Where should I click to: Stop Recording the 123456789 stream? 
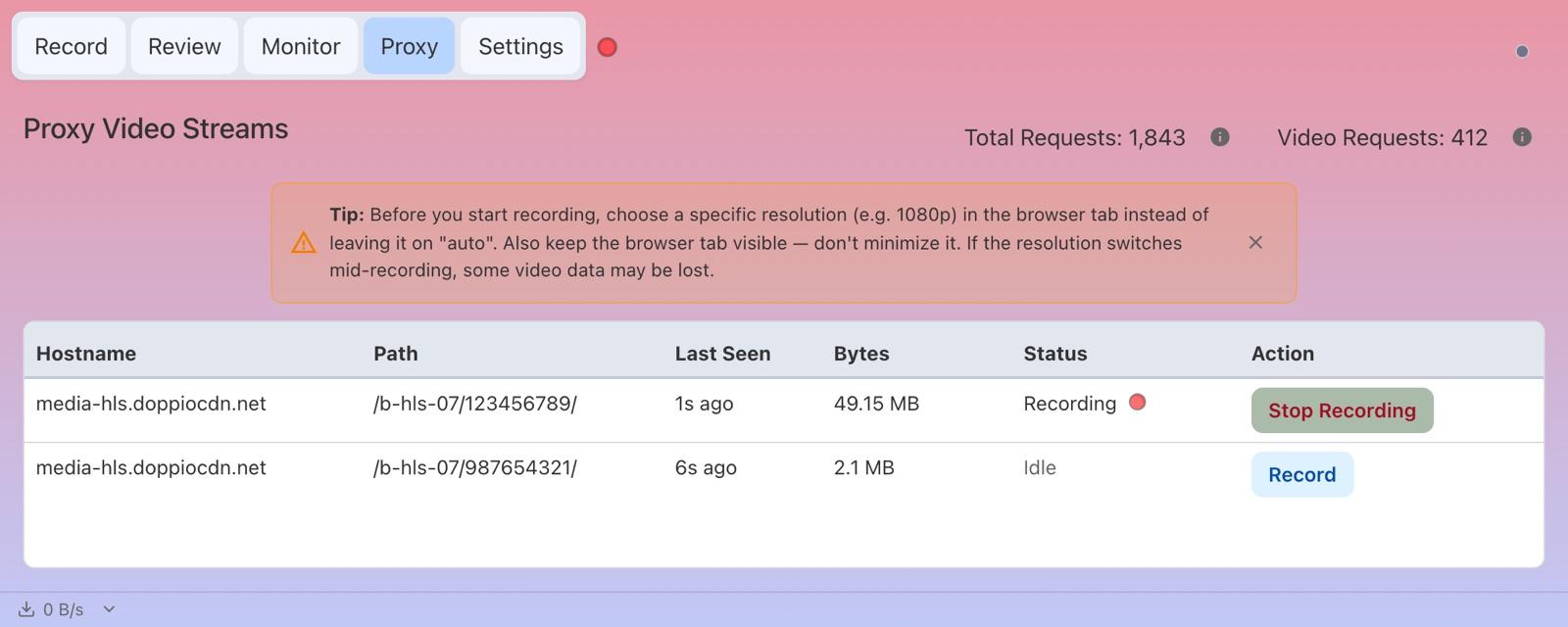(x=1342, y=410)
